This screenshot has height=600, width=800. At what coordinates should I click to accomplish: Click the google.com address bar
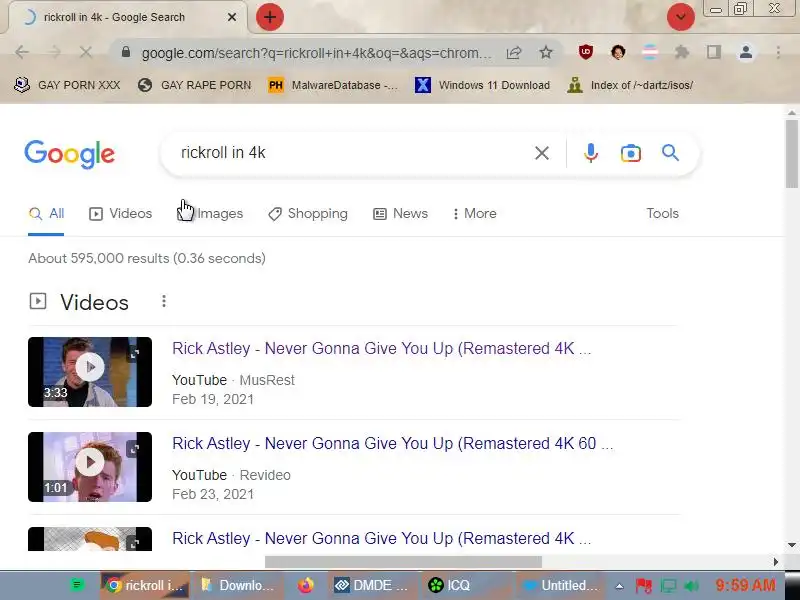click(x=316, y=53)
